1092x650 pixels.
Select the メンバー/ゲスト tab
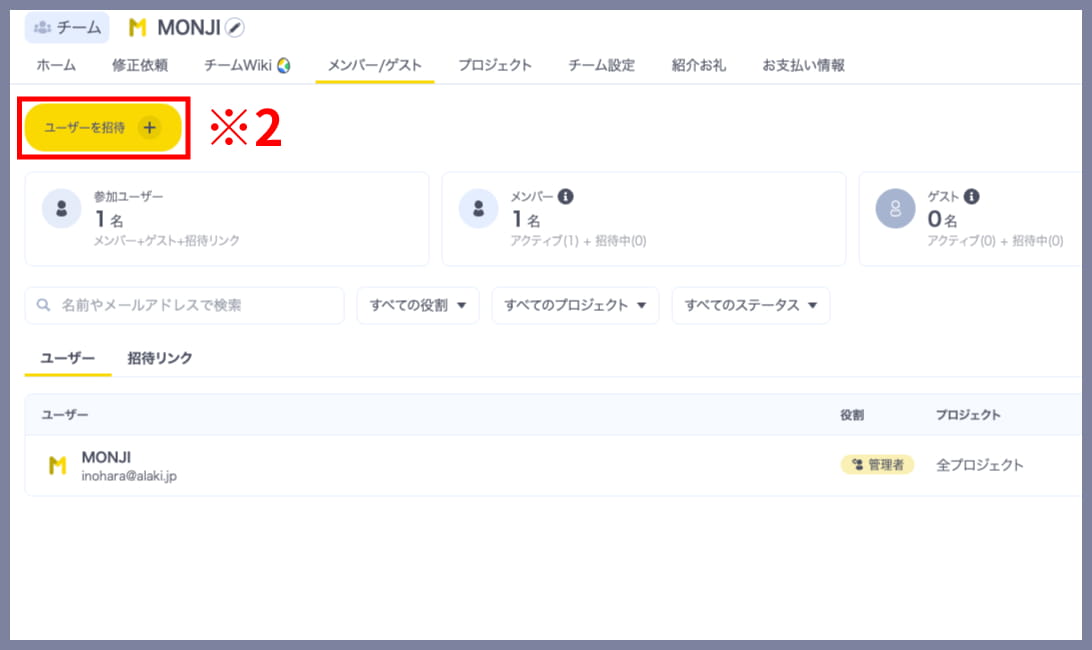tap(375, 65)
